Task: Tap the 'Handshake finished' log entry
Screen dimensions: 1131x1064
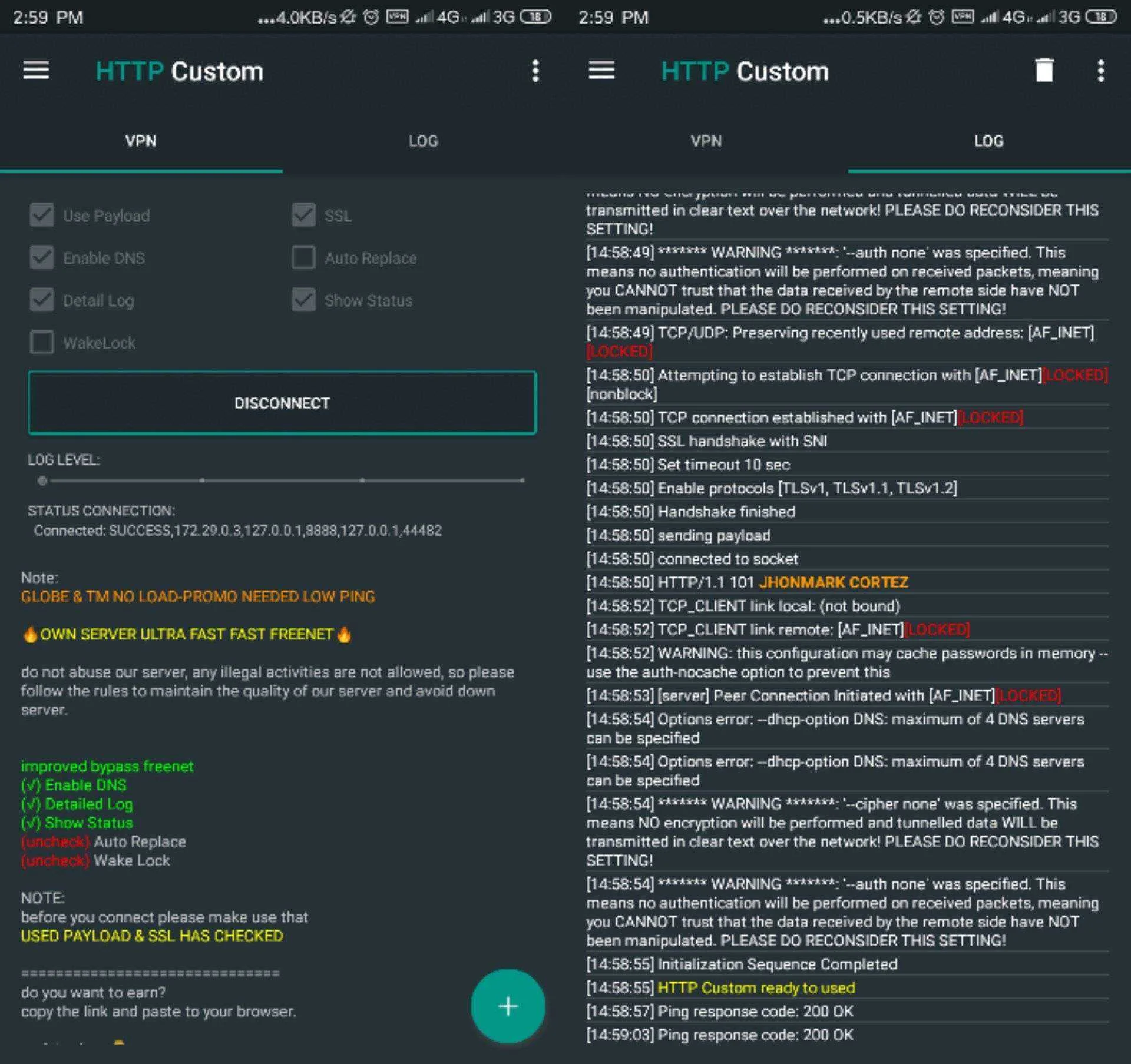Action: coord(847,512)
